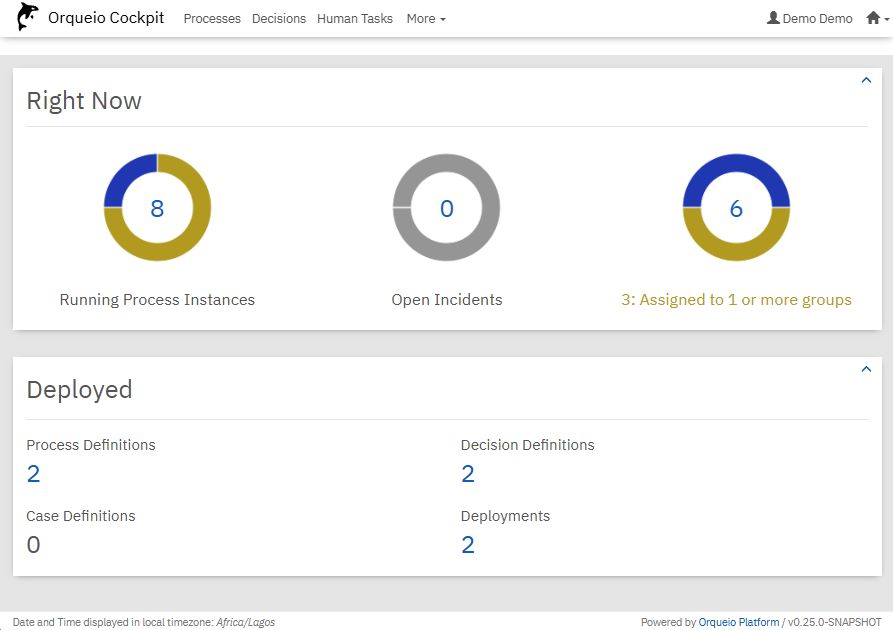Collapse the Deployed section
893x630 pixels.
pos(866,369)
